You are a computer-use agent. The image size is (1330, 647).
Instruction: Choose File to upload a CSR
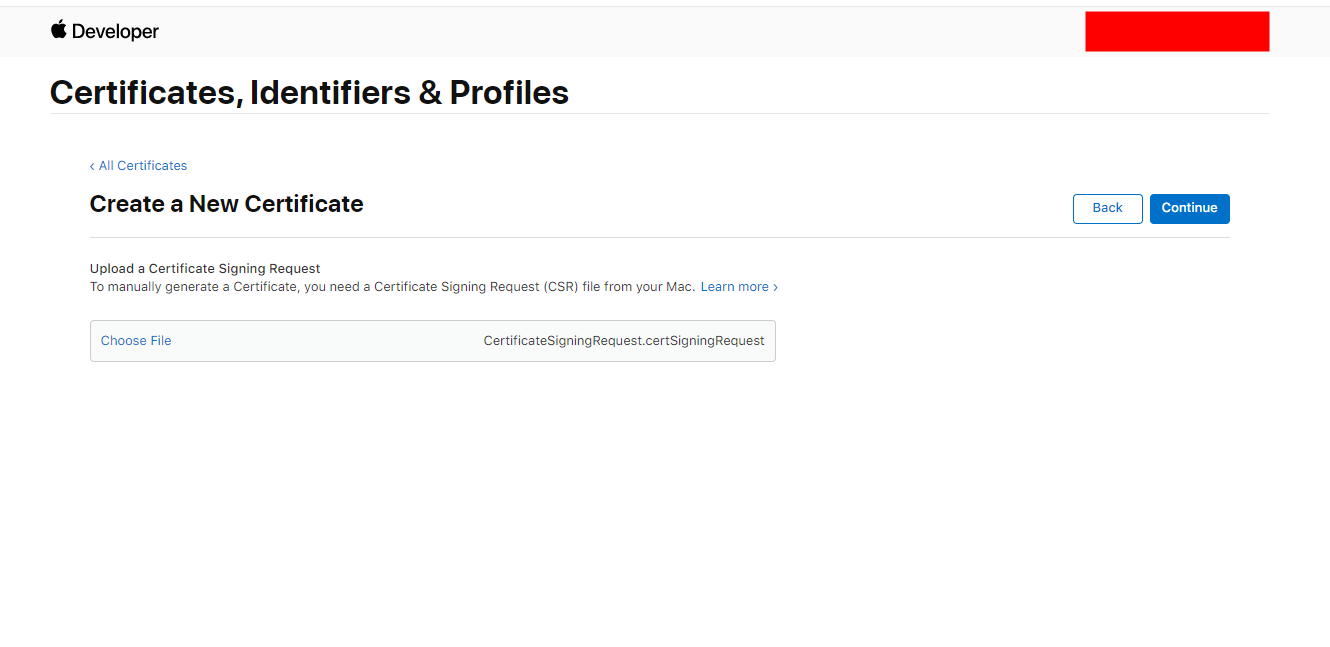[x=136, y=341]
